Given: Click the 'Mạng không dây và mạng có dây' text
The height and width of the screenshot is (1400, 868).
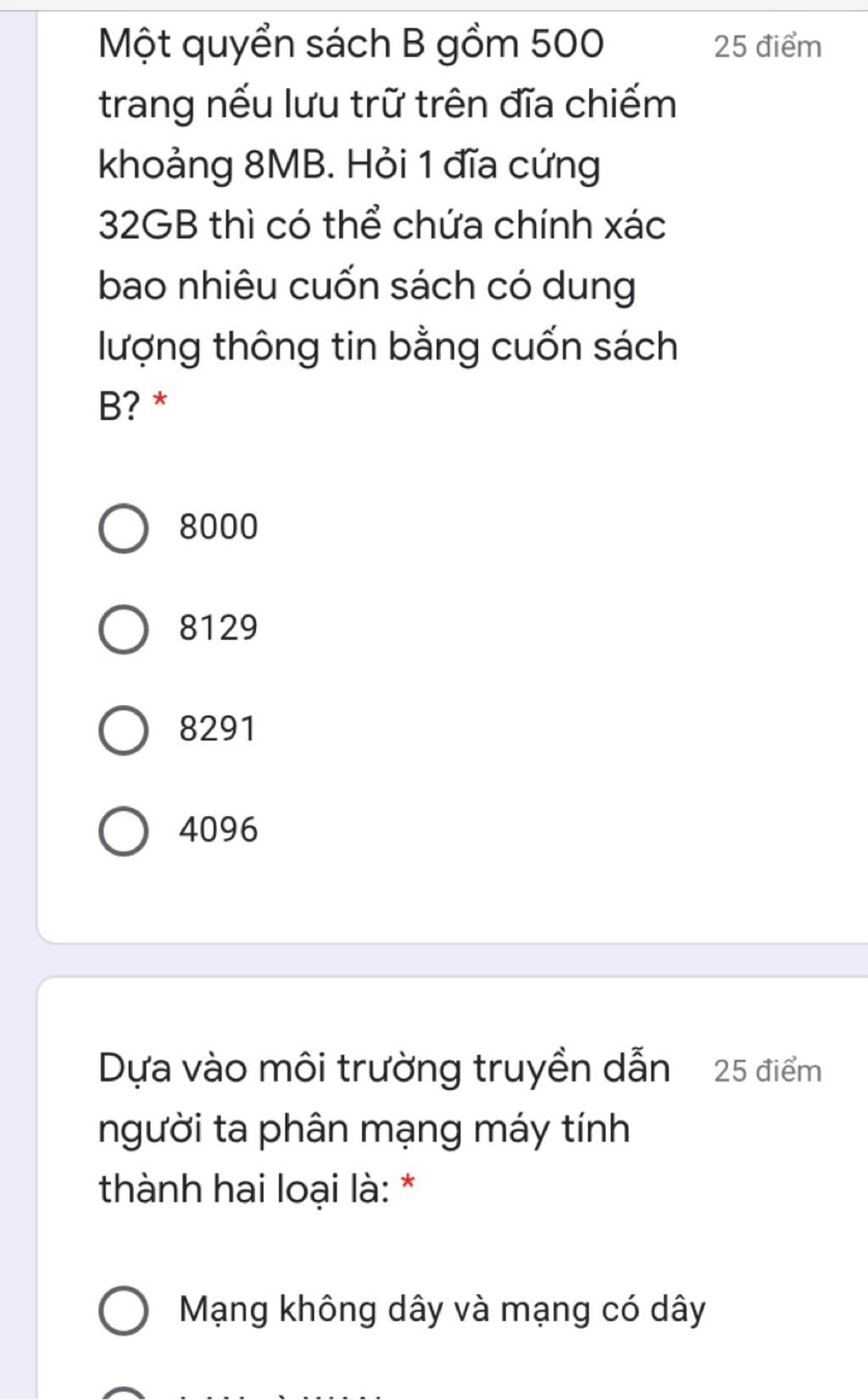Looking at the screenshot, I should pos(442,1310).
